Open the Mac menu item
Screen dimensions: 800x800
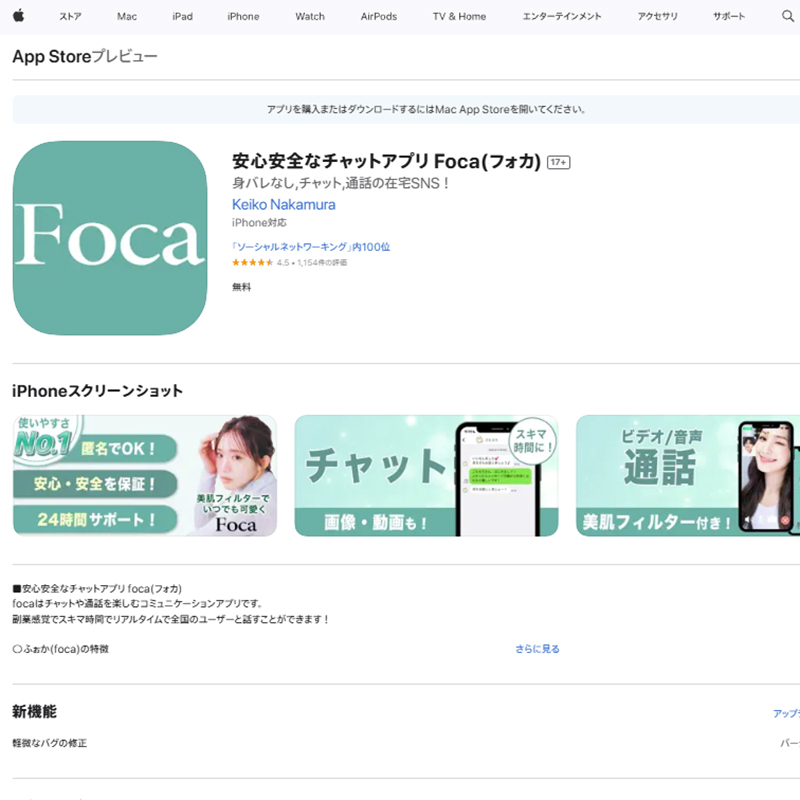pos(127,16)
